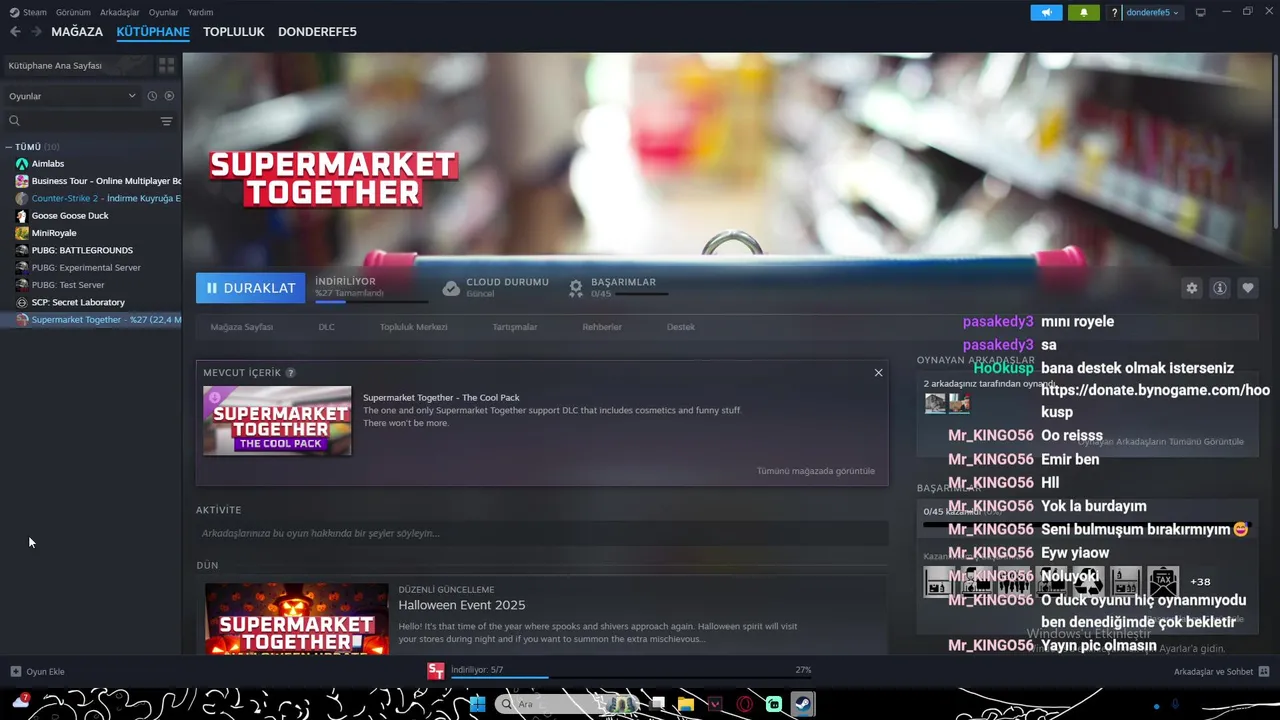Open the Halloween Event 2025 news thumbnail
The width and height of the screenshot is (1280, 720).
tap(297, 619)
